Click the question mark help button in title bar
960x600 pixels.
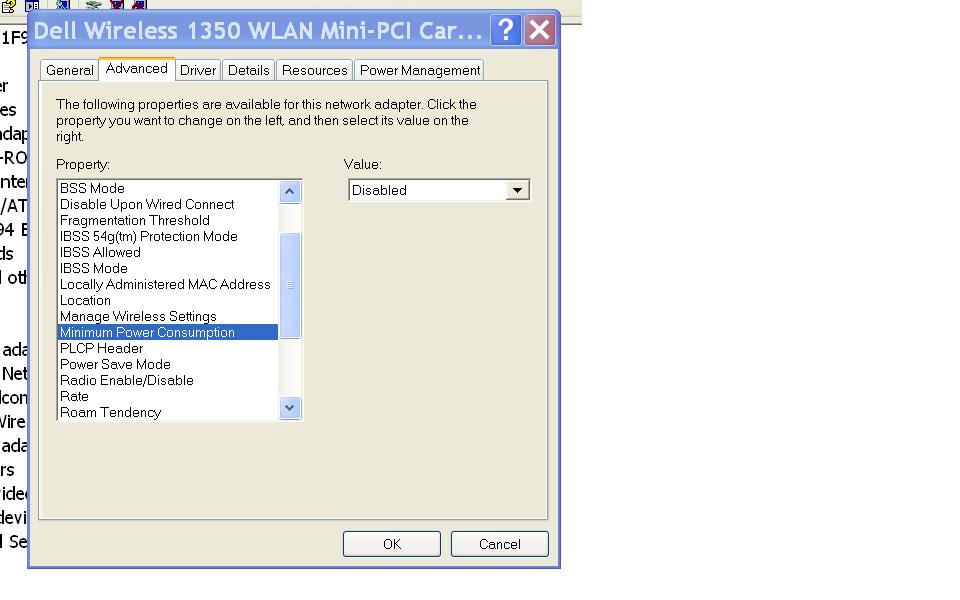click(506, 30)
